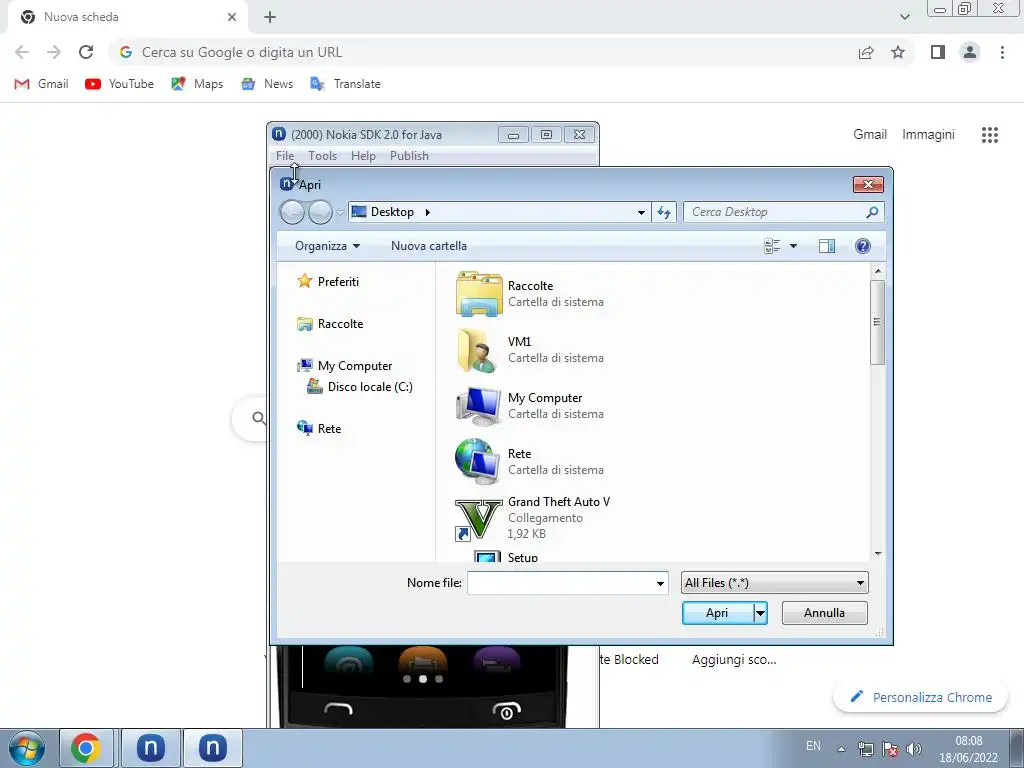Image resolution: width=1024 pixels, height=768 pixels.
Task: Refresh the Desktop location
Action: 664,212
